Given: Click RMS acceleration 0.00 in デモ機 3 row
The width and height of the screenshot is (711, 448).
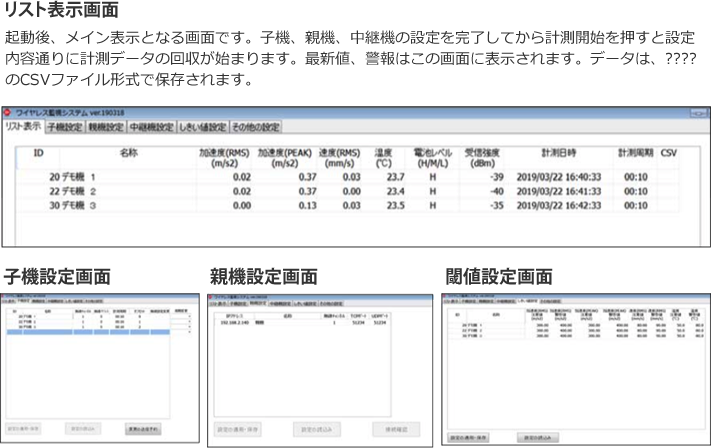Looking at the screenshot, I should (242, 205).
